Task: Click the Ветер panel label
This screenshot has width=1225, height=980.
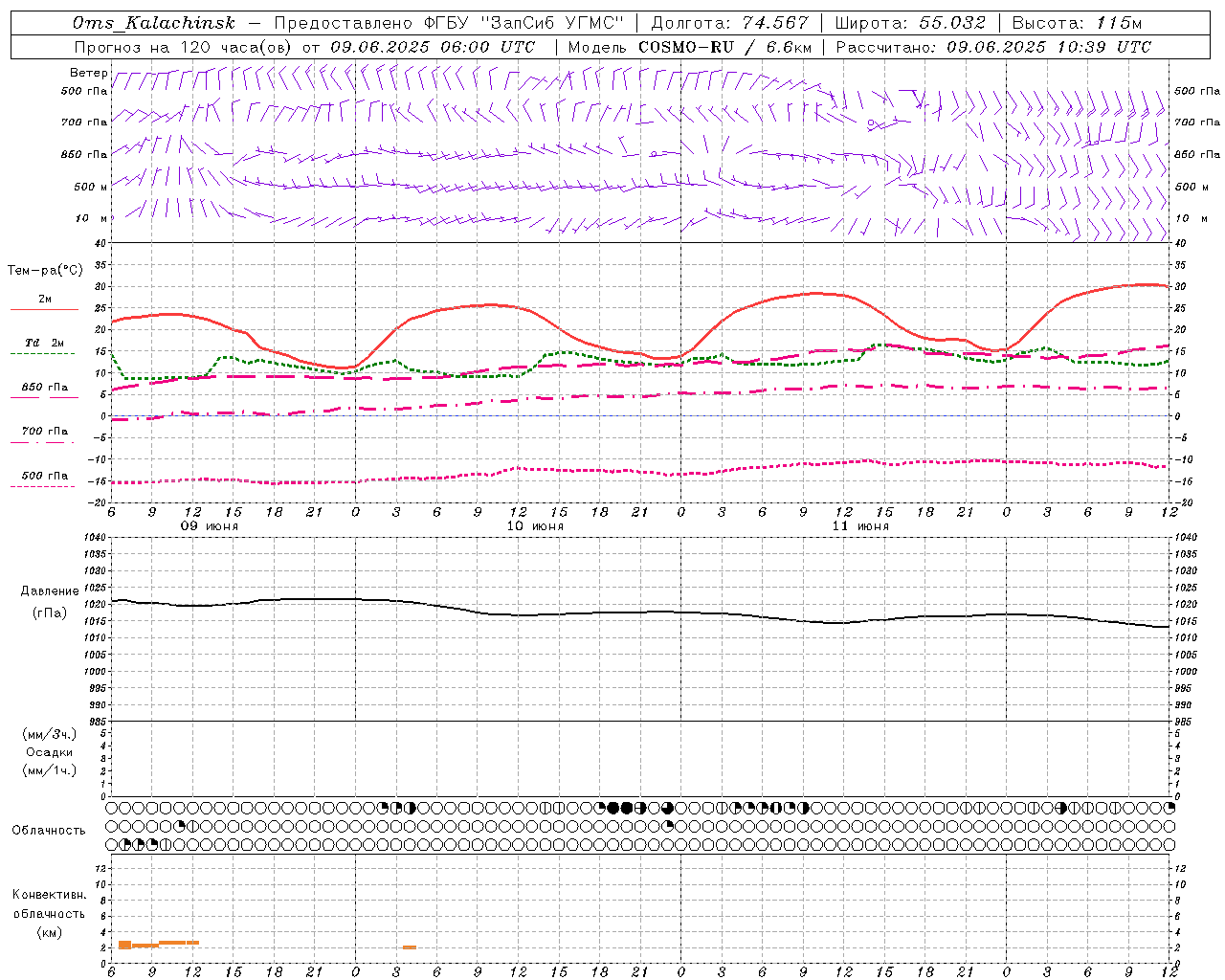Action: [x=88, y=73]
